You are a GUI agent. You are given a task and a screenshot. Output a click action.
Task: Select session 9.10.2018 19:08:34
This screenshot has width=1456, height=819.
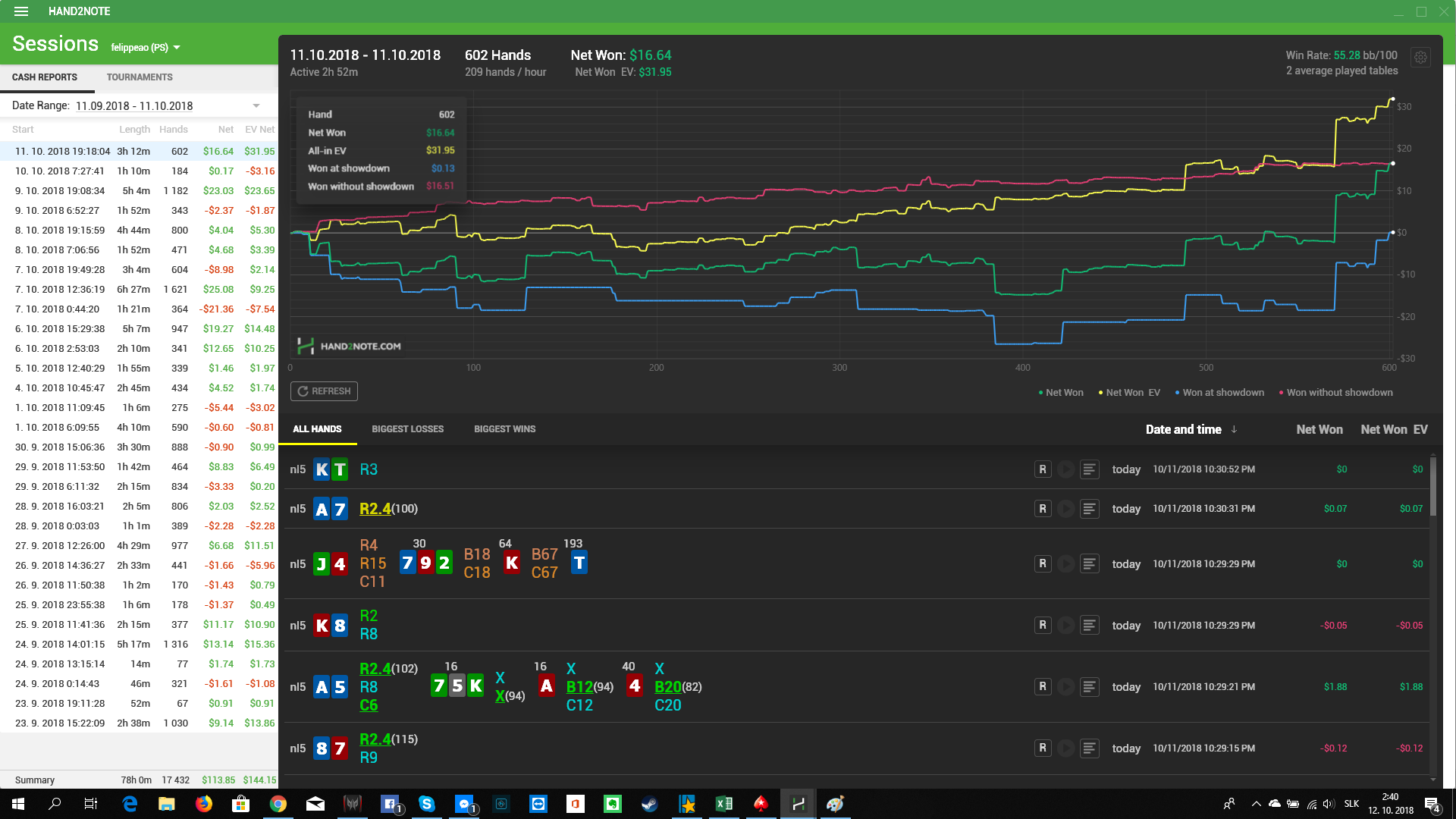[x=139, y=190]
